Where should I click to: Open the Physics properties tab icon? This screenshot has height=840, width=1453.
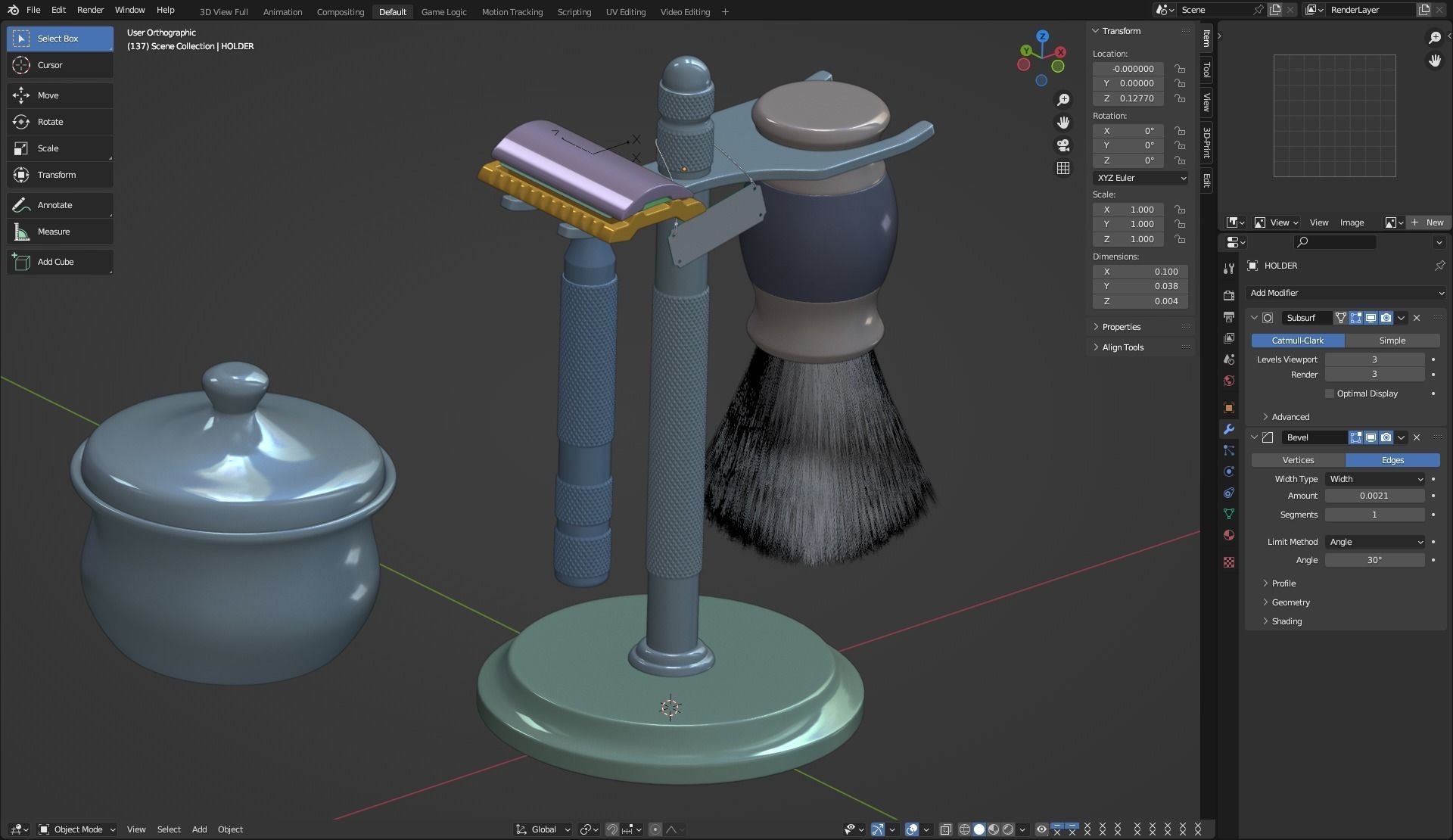(1229, 471)
